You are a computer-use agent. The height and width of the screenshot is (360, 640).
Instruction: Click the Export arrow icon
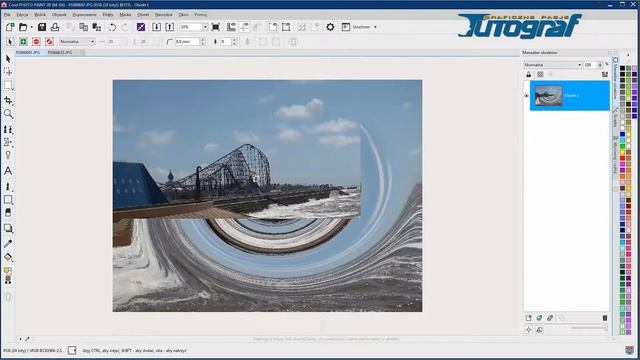click(169, 27)
